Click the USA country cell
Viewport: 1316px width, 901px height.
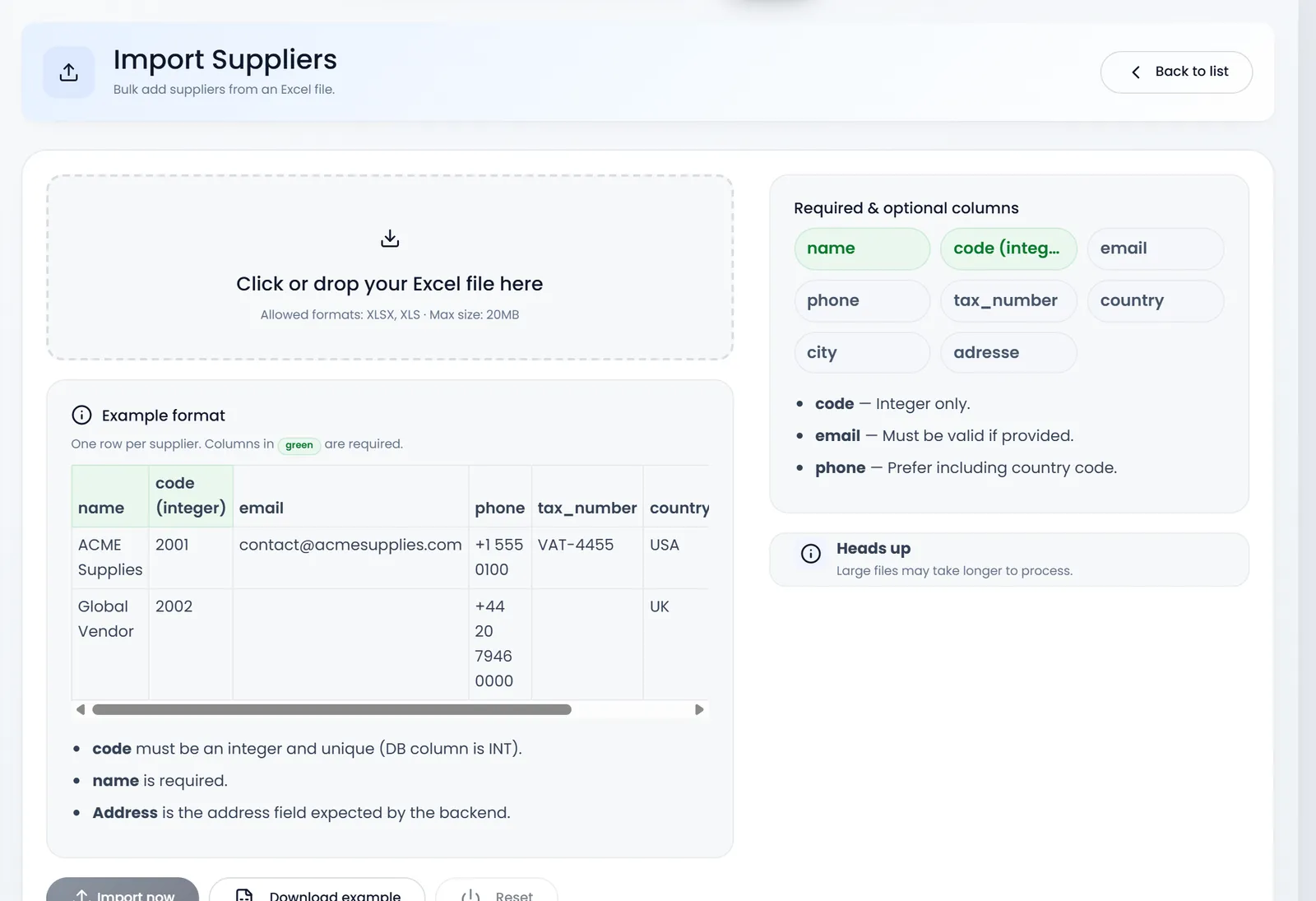coord(676,558)
